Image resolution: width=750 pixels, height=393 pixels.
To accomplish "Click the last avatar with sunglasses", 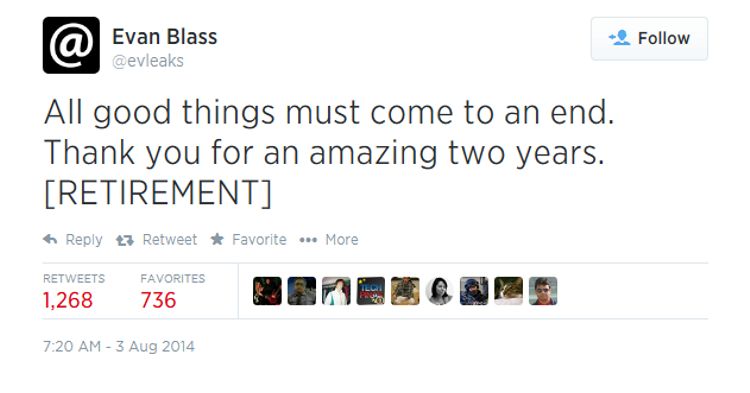I will click(543, 291).
